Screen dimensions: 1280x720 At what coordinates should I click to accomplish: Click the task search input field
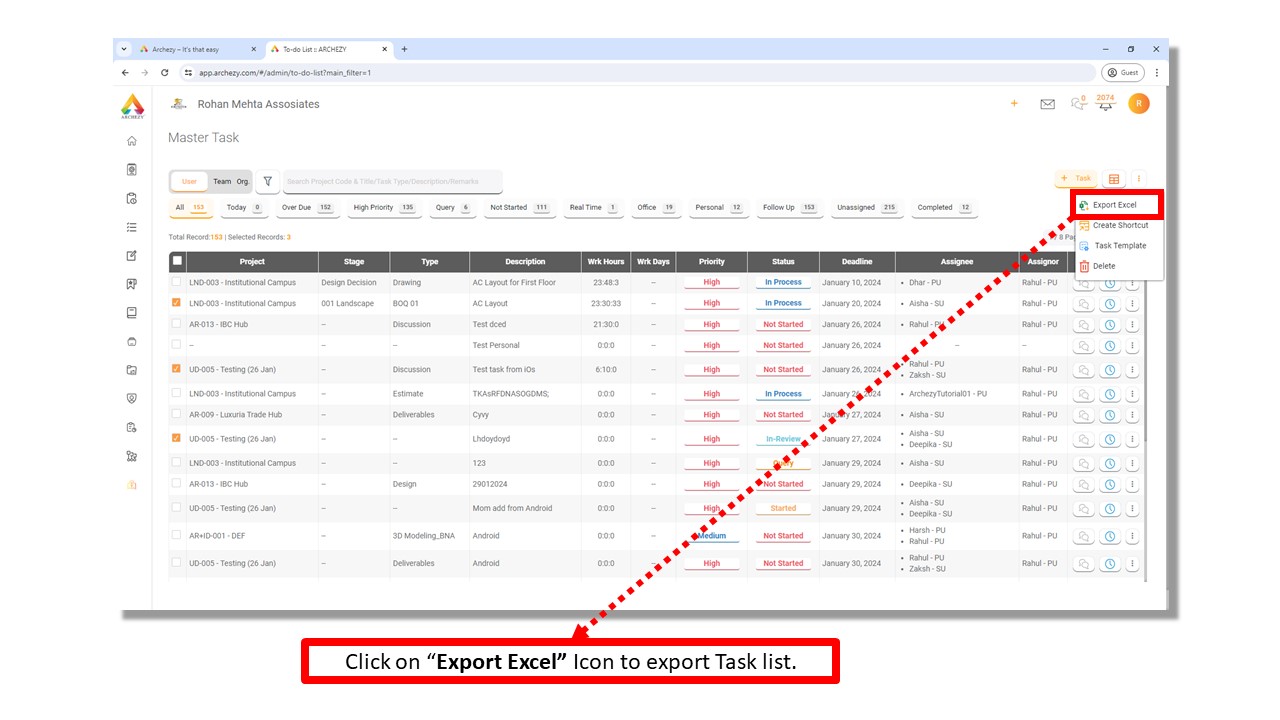pos(393,181)
